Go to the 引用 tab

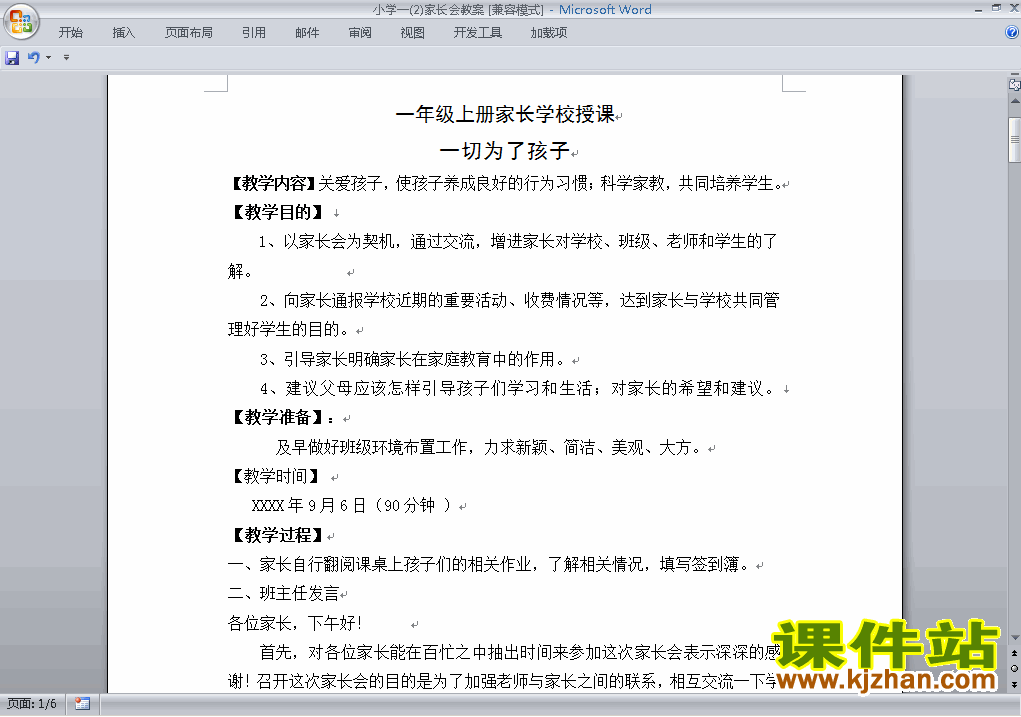pyautogui.click(x=254, y=33)
